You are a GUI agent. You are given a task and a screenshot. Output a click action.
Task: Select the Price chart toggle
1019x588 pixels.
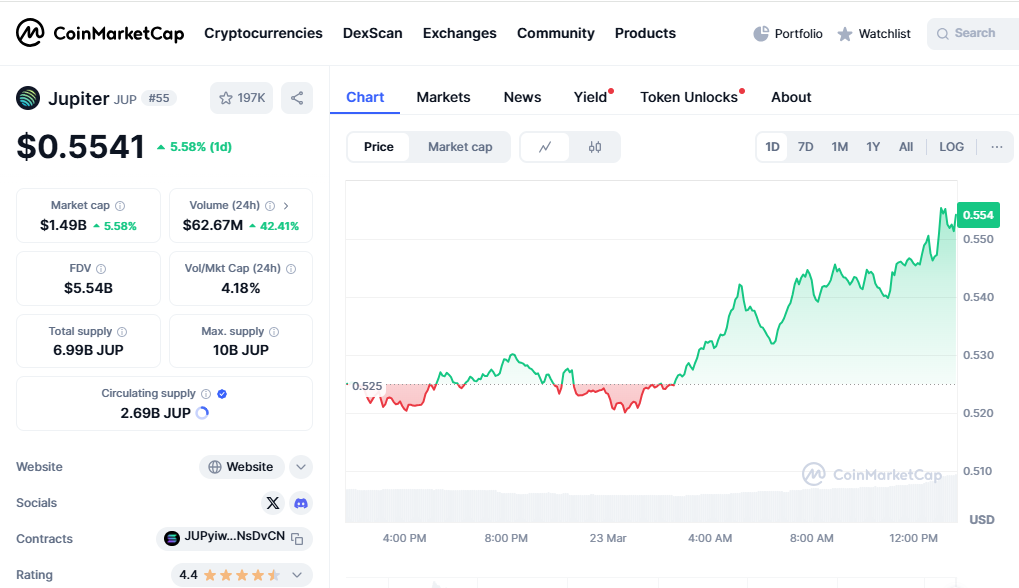[x=379, y=147]
